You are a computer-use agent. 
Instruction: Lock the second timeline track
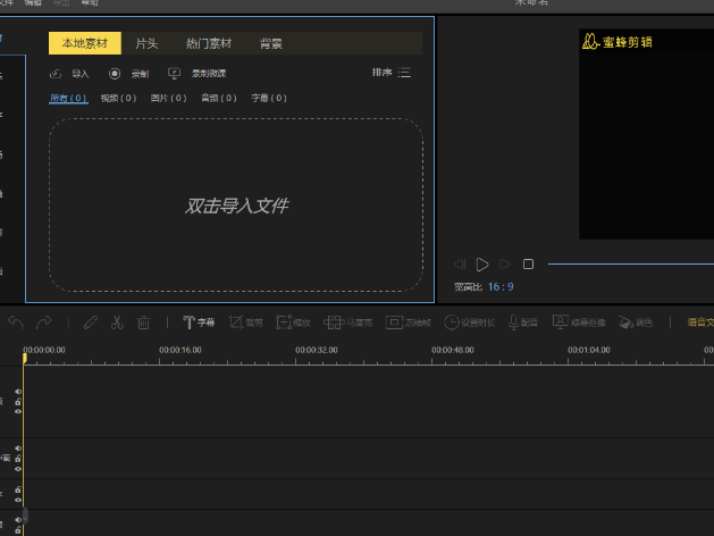(18, 459)
